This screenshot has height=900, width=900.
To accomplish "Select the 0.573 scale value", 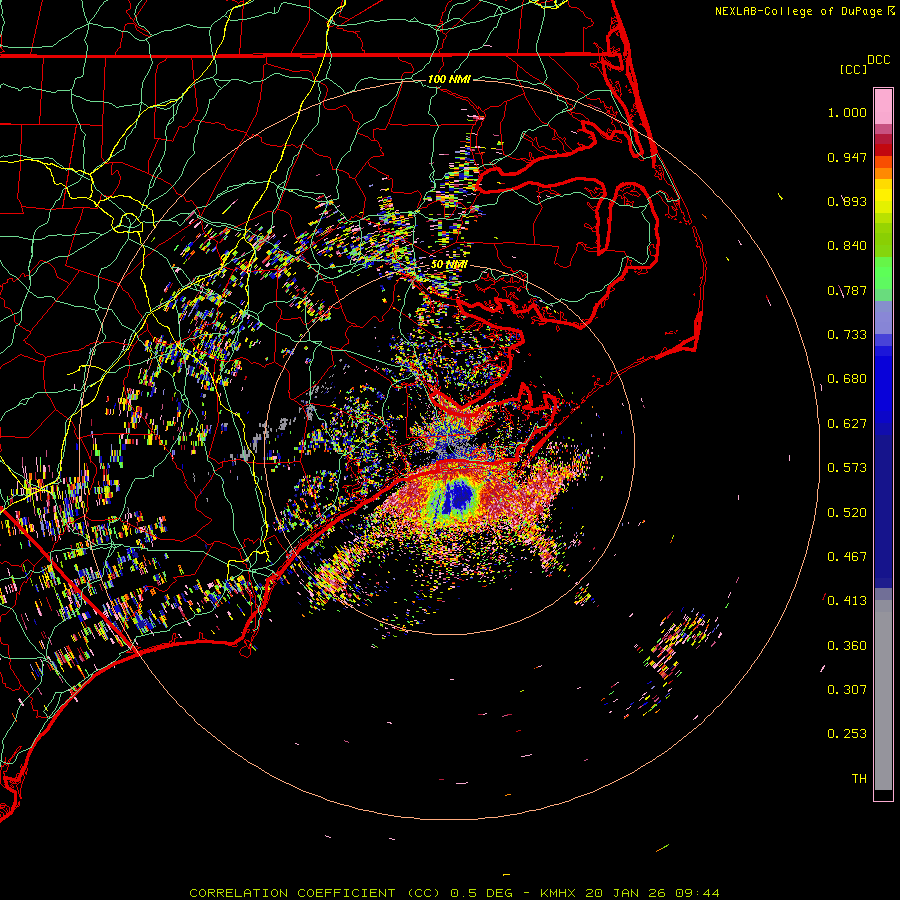I will coord(847,468).
